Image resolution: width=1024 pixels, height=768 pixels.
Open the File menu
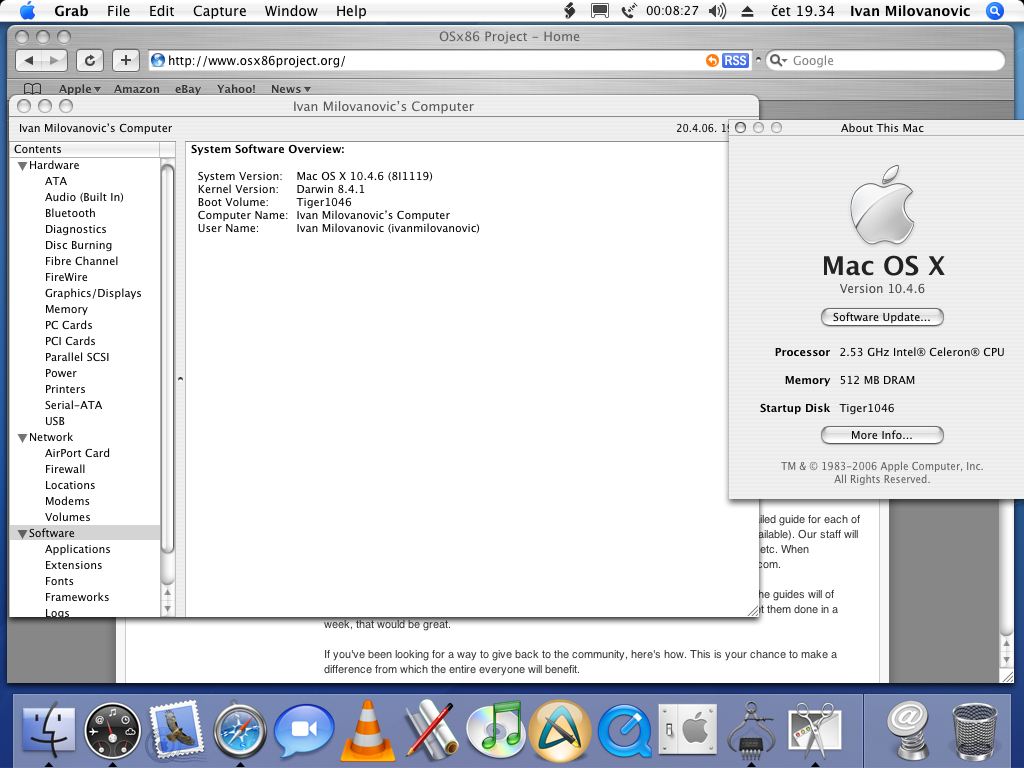pos(118,11)
